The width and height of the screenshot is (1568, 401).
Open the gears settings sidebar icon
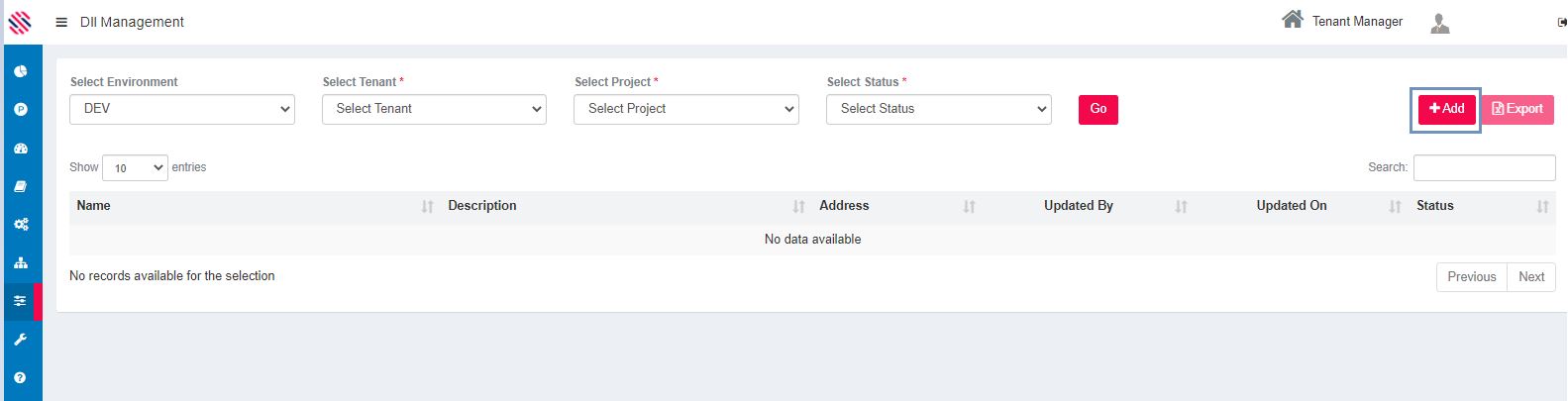click(x=21, y=225)
